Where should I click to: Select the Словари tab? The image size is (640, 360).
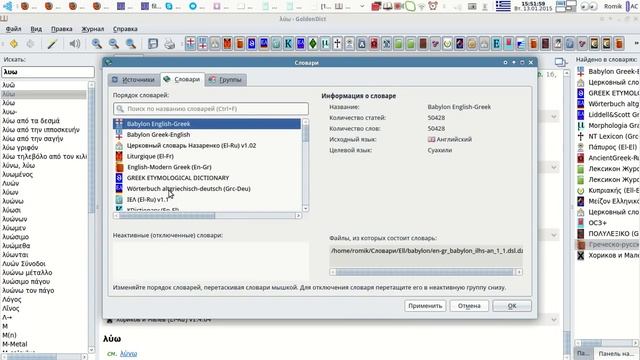pos(182,79)
